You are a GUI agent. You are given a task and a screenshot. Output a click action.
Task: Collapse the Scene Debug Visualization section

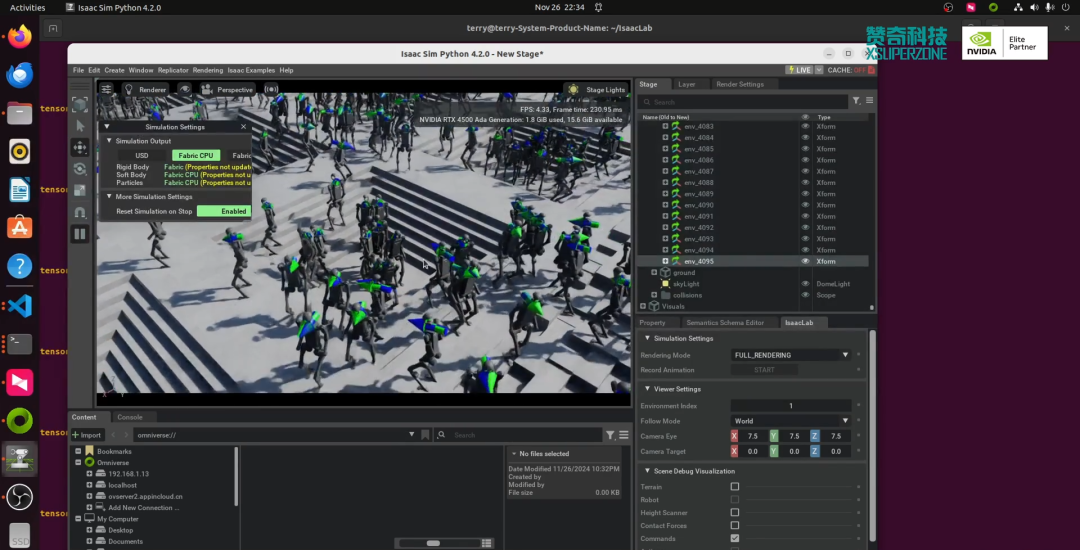coord(647,472)
